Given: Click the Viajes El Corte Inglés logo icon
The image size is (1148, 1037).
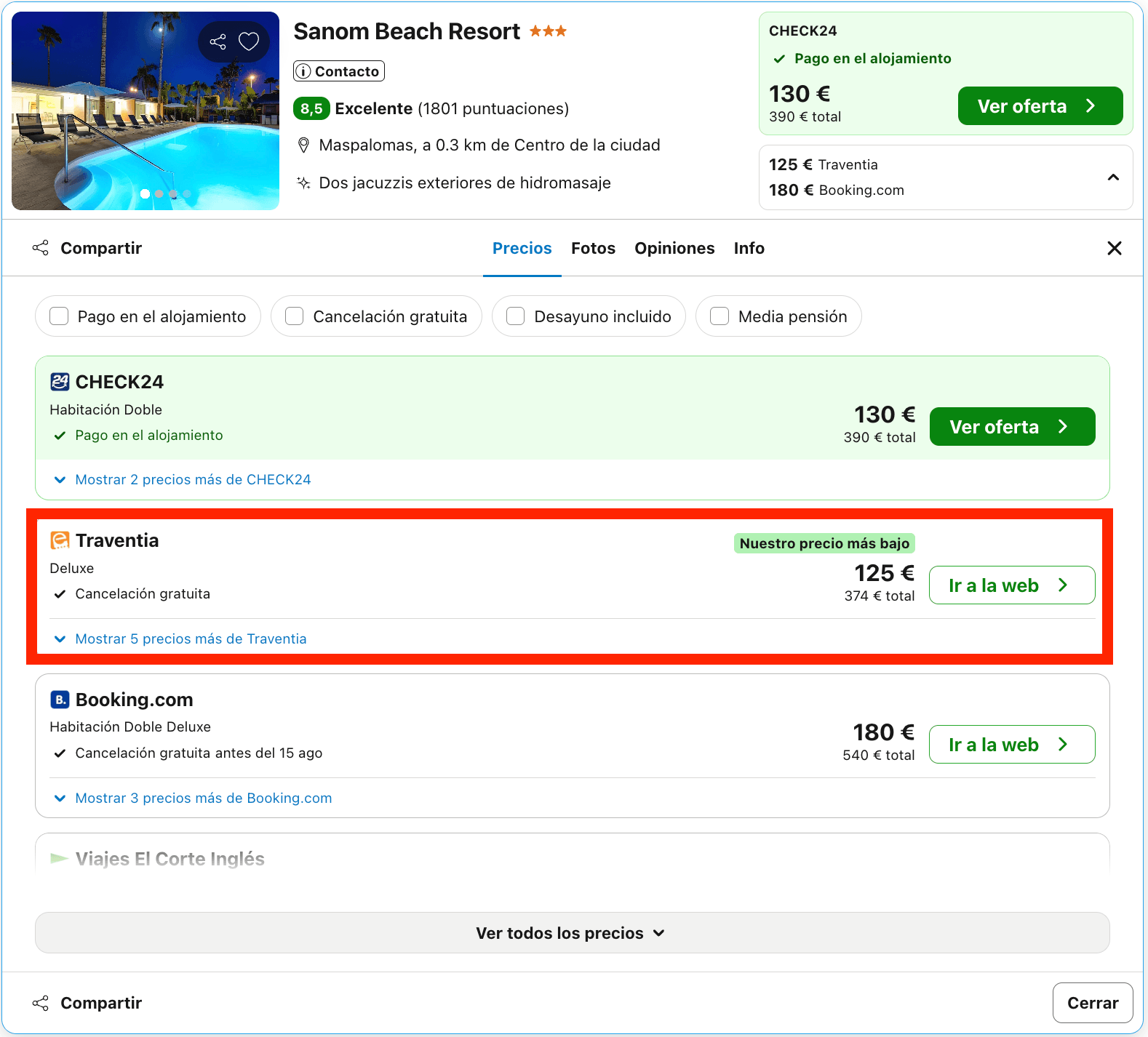Looking at the screenshot, I should tap(60, 859).
